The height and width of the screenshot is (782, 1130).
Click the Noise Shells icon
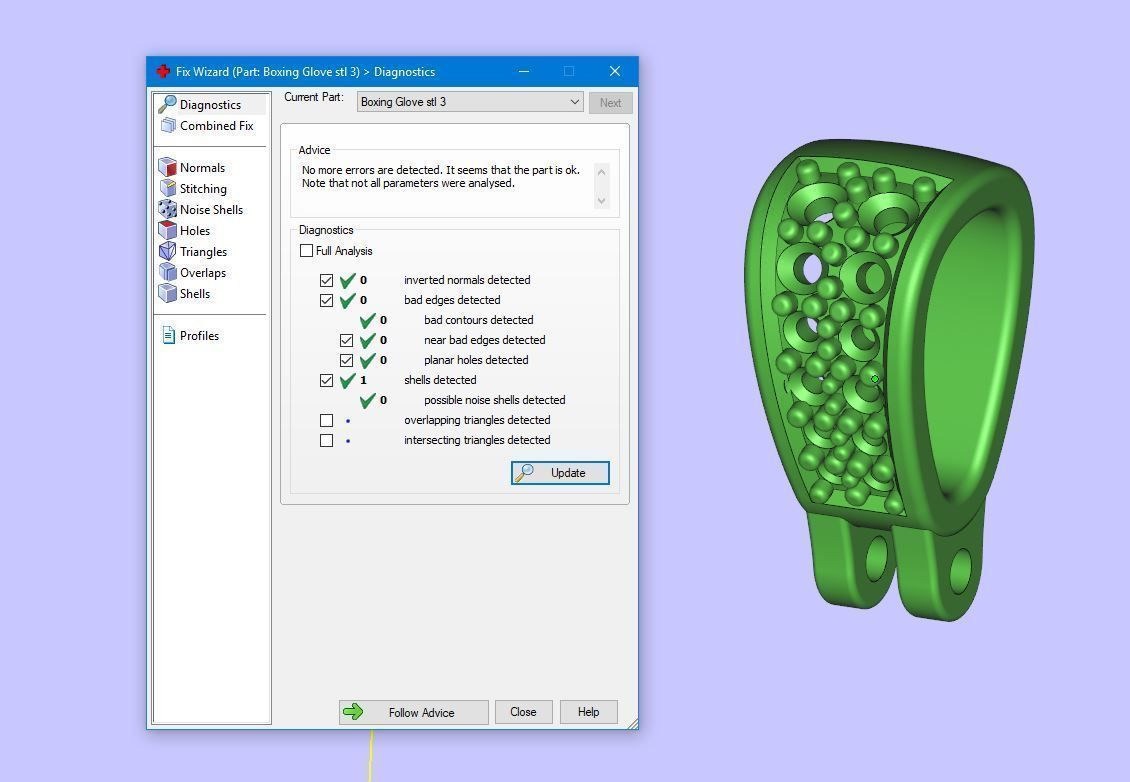[x=167, y=209]
